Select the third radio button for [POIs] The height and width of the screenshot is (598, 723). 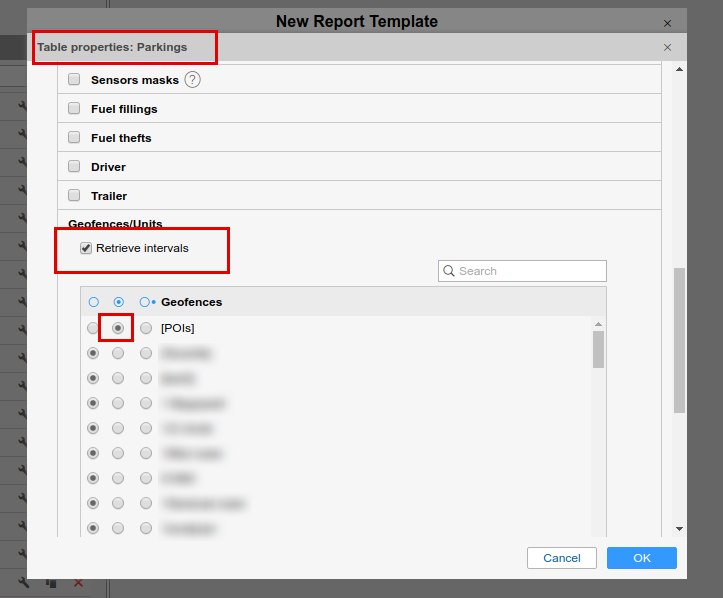[146, 328]
